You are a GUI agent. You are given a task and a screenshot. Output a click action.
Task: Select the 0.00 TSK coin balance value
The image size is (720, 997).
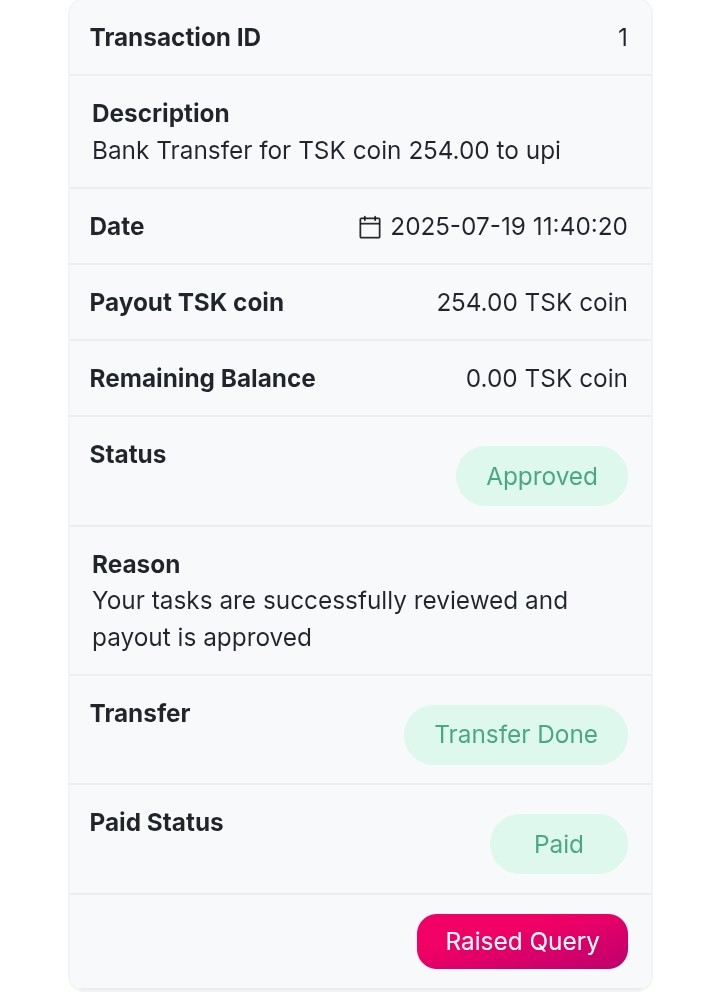[x=546, y=379]
